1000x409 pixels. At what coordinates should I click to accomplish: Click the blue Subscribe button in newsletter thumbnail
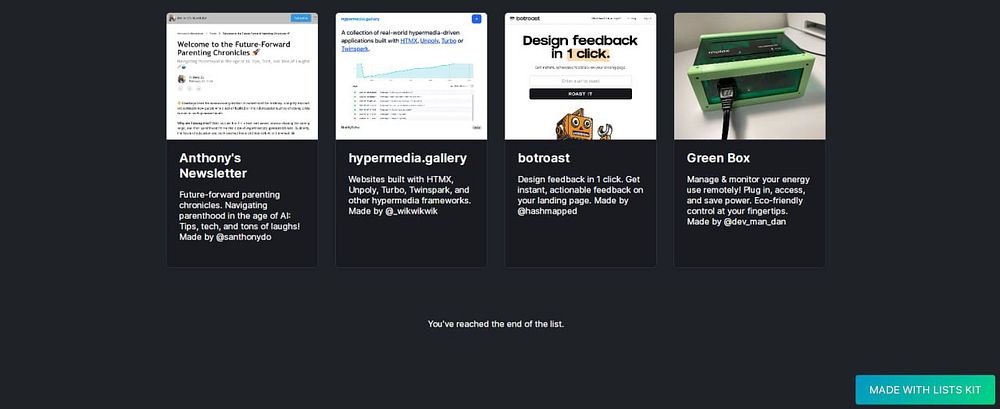(x=300, y=18)
